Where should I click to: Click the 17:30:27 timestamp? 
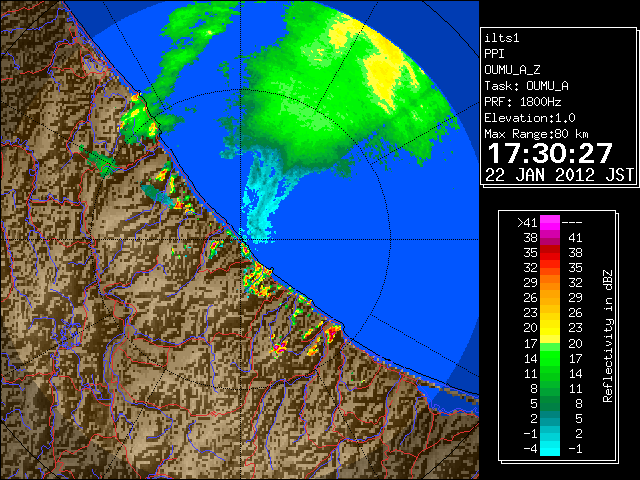[x=550, y=153]
